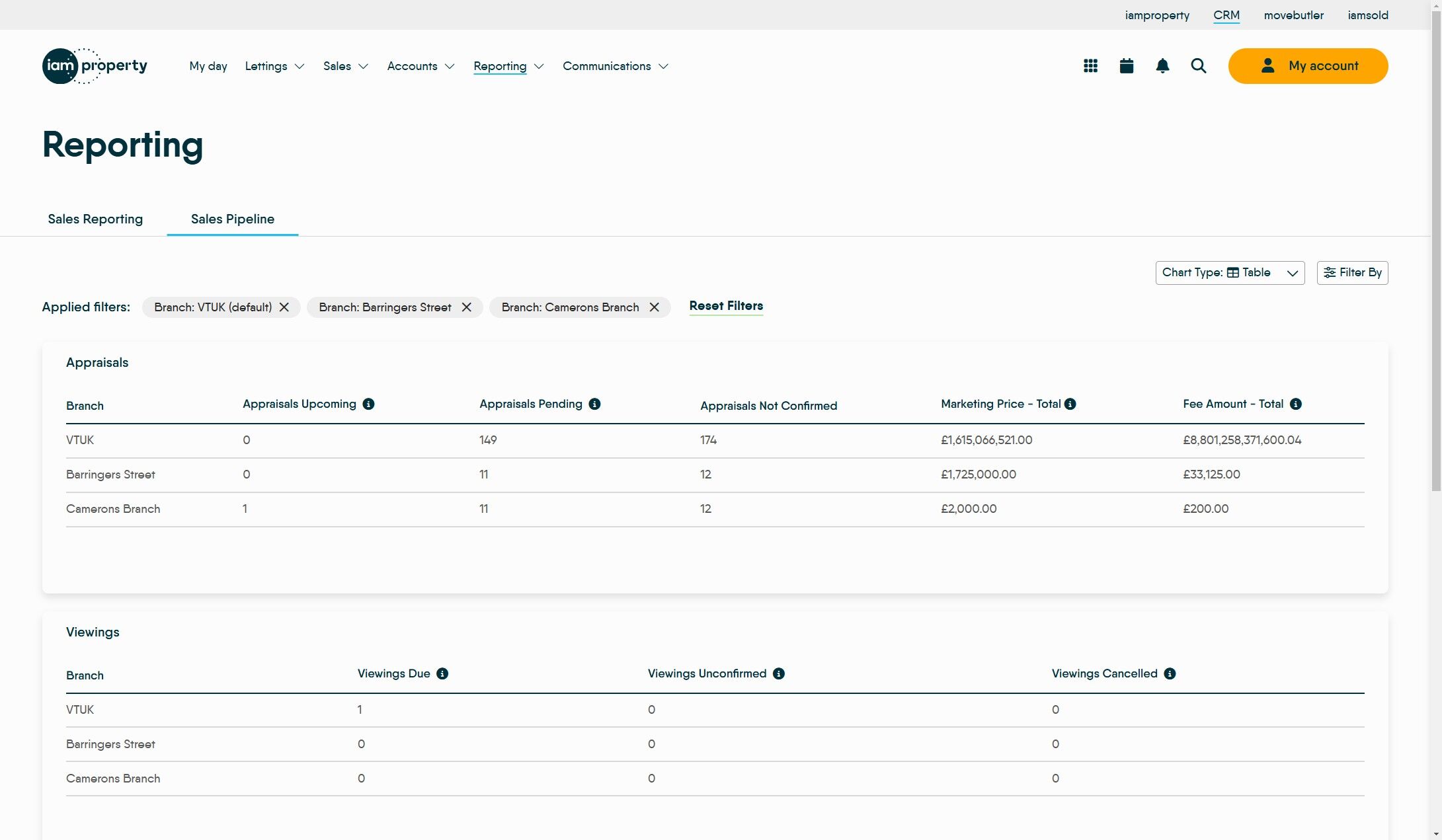Screen dimensions: 1442x840
Task: Remove the Branch: VTUK (default) filter
Action: tap(284, 307)
